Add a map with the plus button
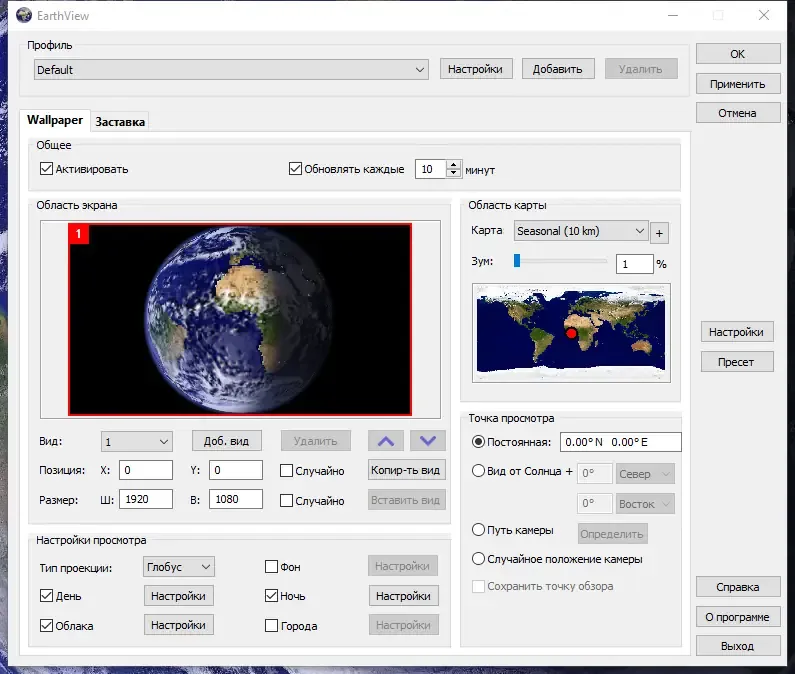795x674 pixels. tap(659, 233)
